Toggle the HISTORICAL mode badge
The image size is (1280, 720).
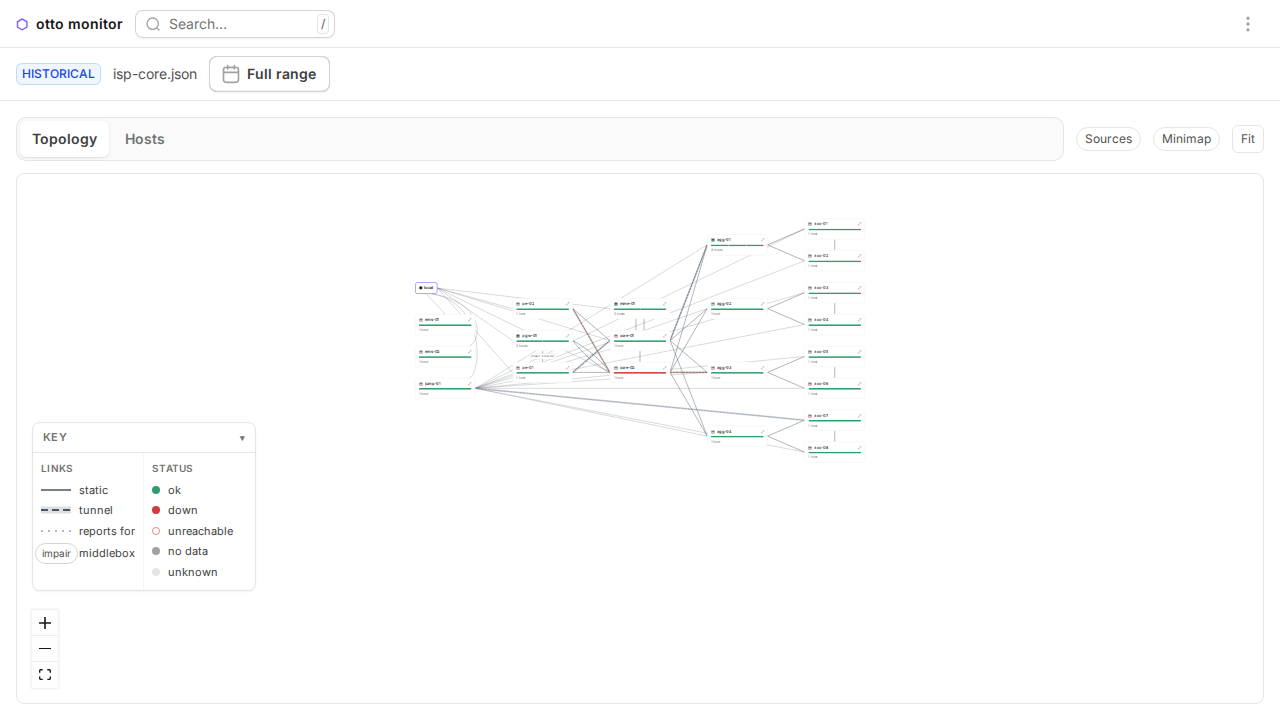point(58,74)
